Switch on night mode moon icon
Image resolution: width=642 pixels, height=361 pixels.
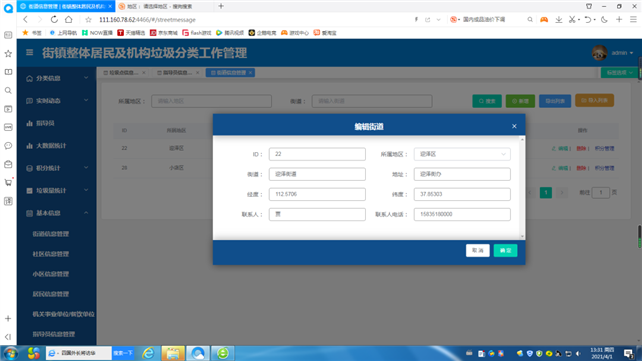click(x=604, y=19)
